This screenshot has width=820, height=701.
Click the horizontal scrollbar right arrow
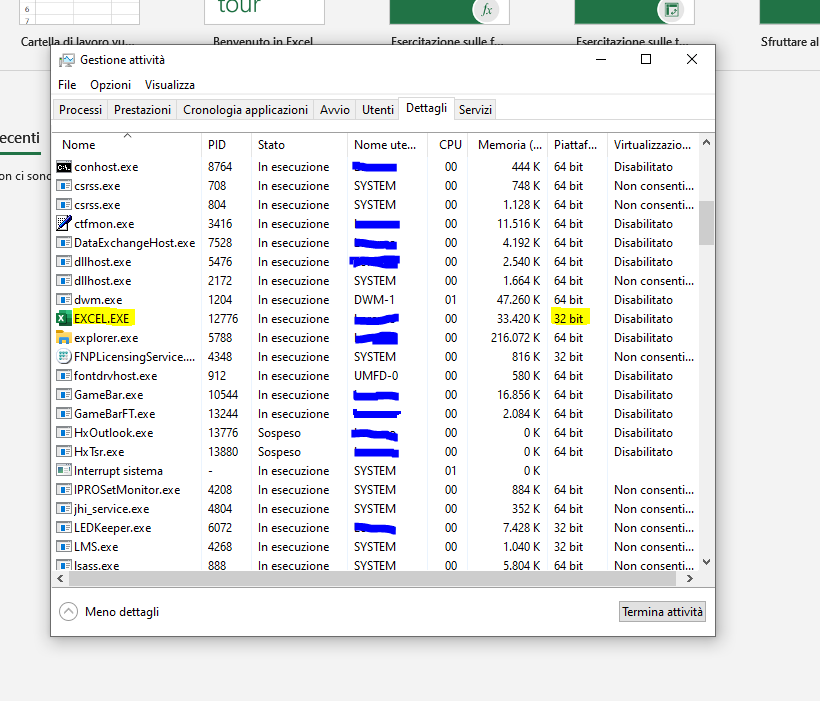coord(690,578)
